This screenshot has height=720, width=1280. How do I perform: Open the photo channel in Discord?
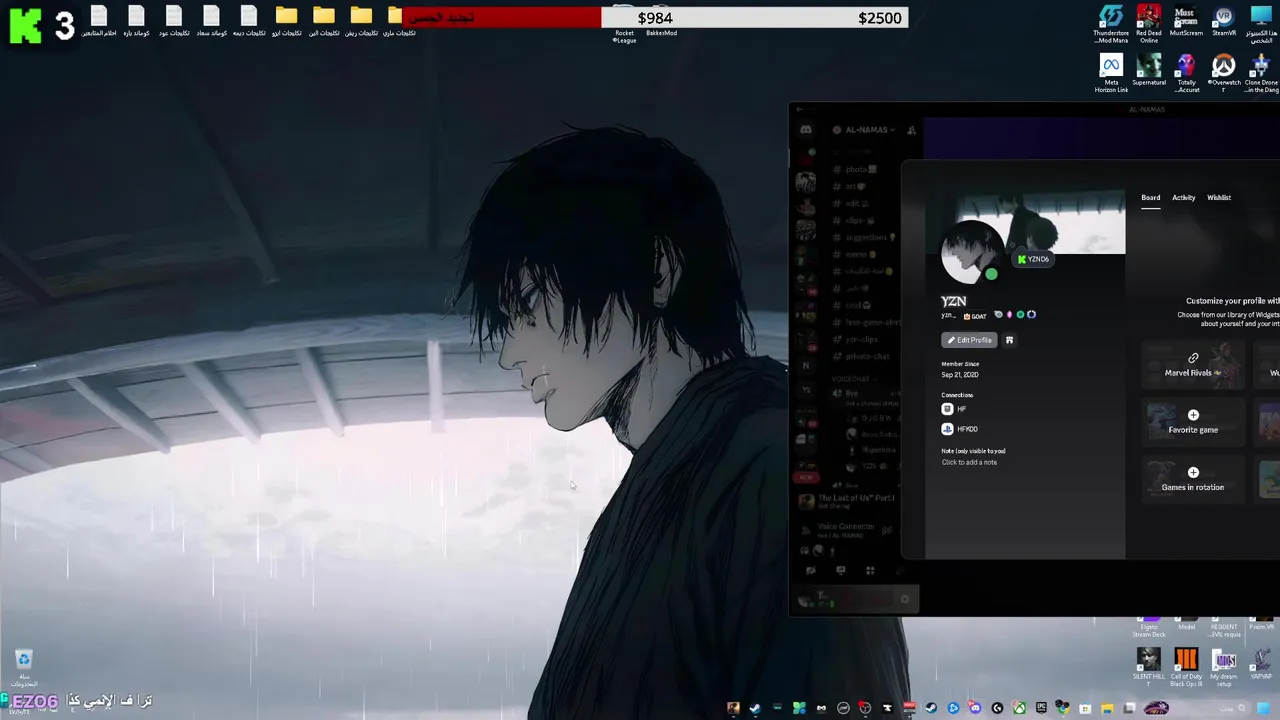pos(856,169)
